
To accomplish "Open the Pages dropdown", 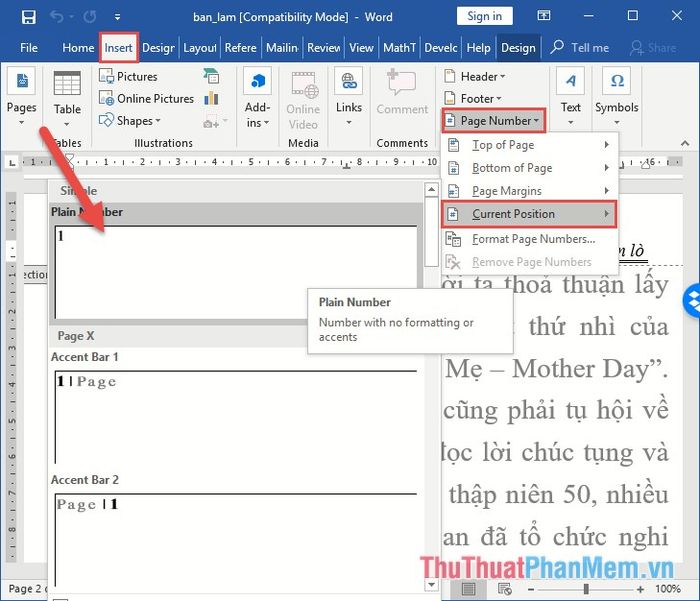I will [21, 97].
